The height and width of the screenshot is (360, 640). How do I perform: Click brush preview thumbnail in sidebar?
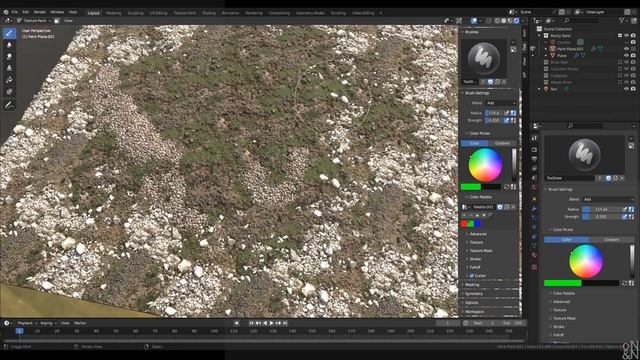coord(484,58)
